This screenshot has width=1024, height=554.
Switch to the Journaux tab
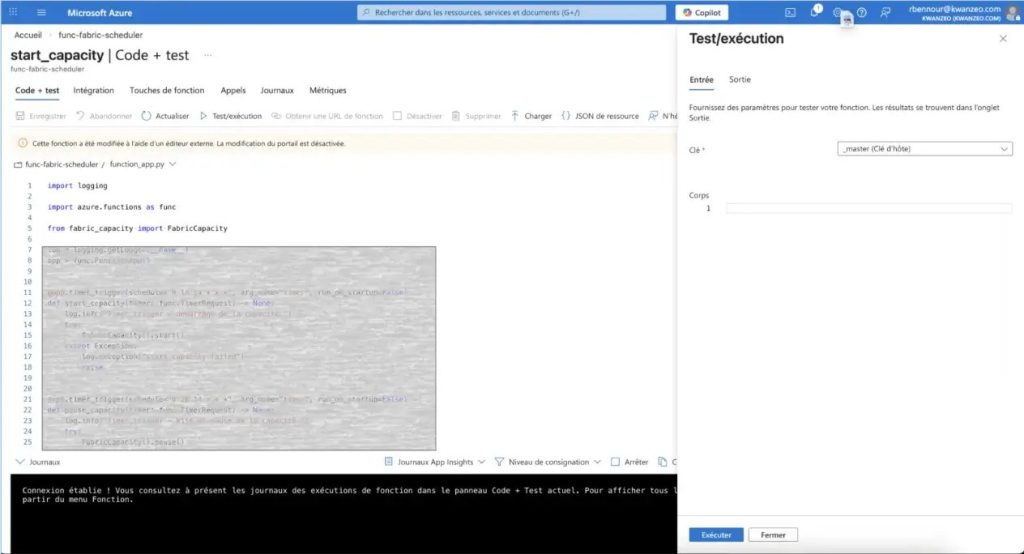(x=277, y=91)
